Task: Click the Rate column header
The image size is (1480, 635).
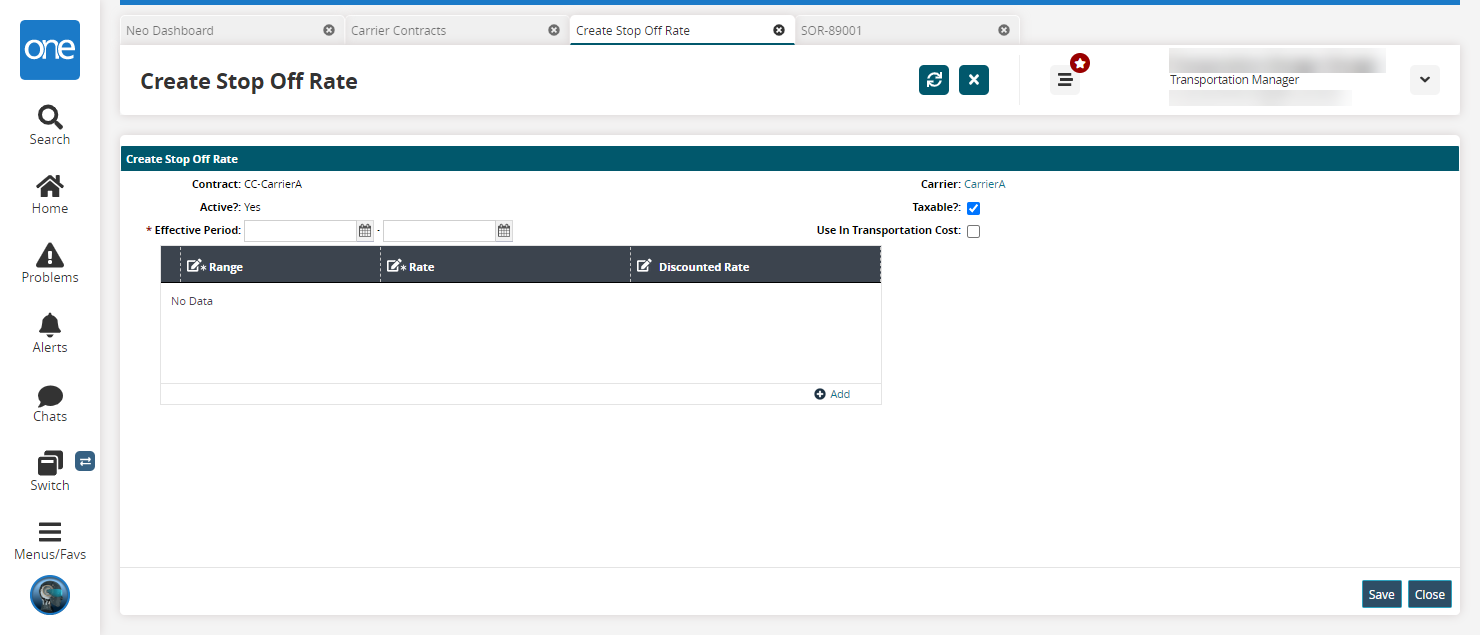Action: click(505, 266)
